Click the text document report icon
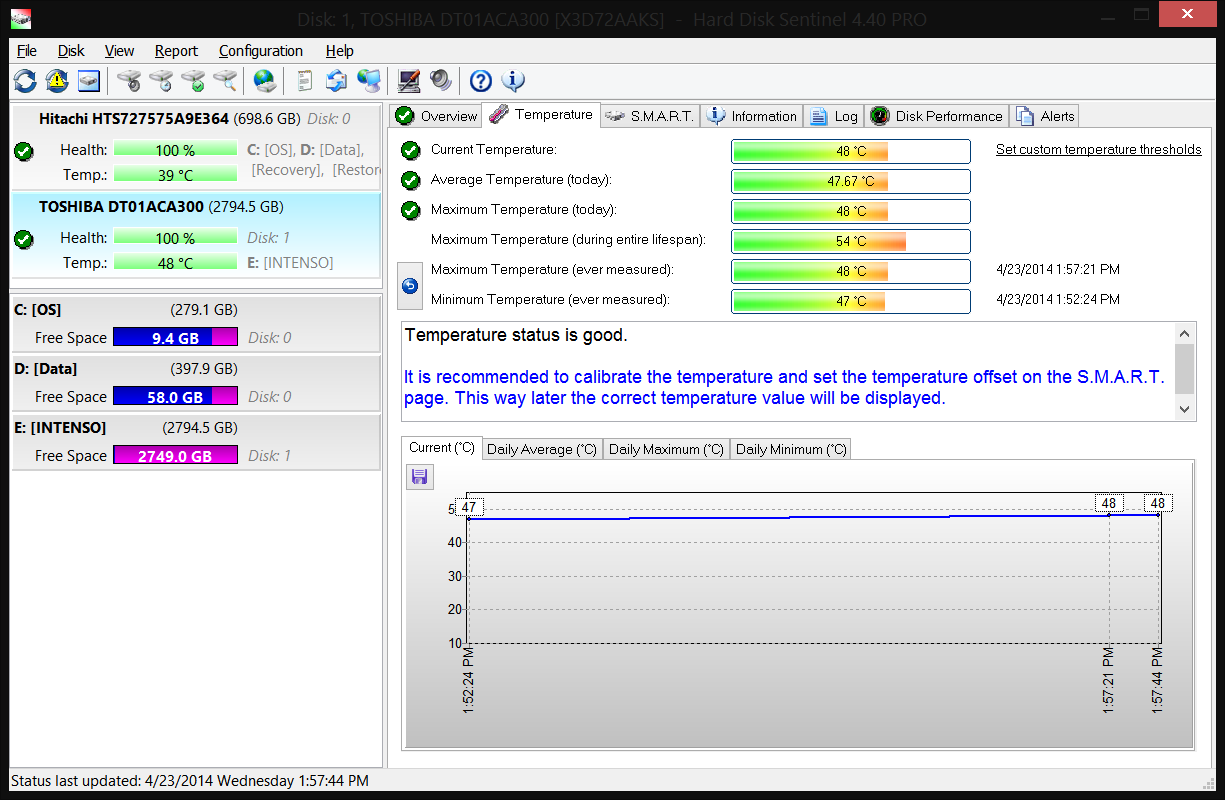Screen dimensions: 1225x800 click(305, 81)
